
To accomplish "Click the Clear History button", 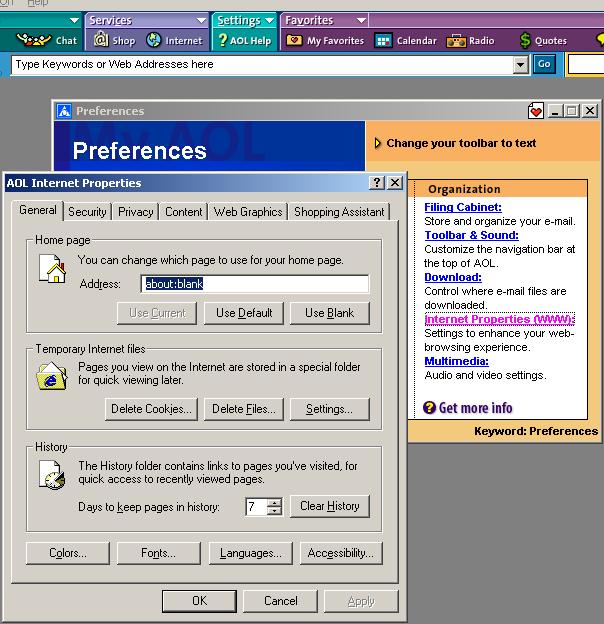I will pyautogui.click(x=329, y=506).
